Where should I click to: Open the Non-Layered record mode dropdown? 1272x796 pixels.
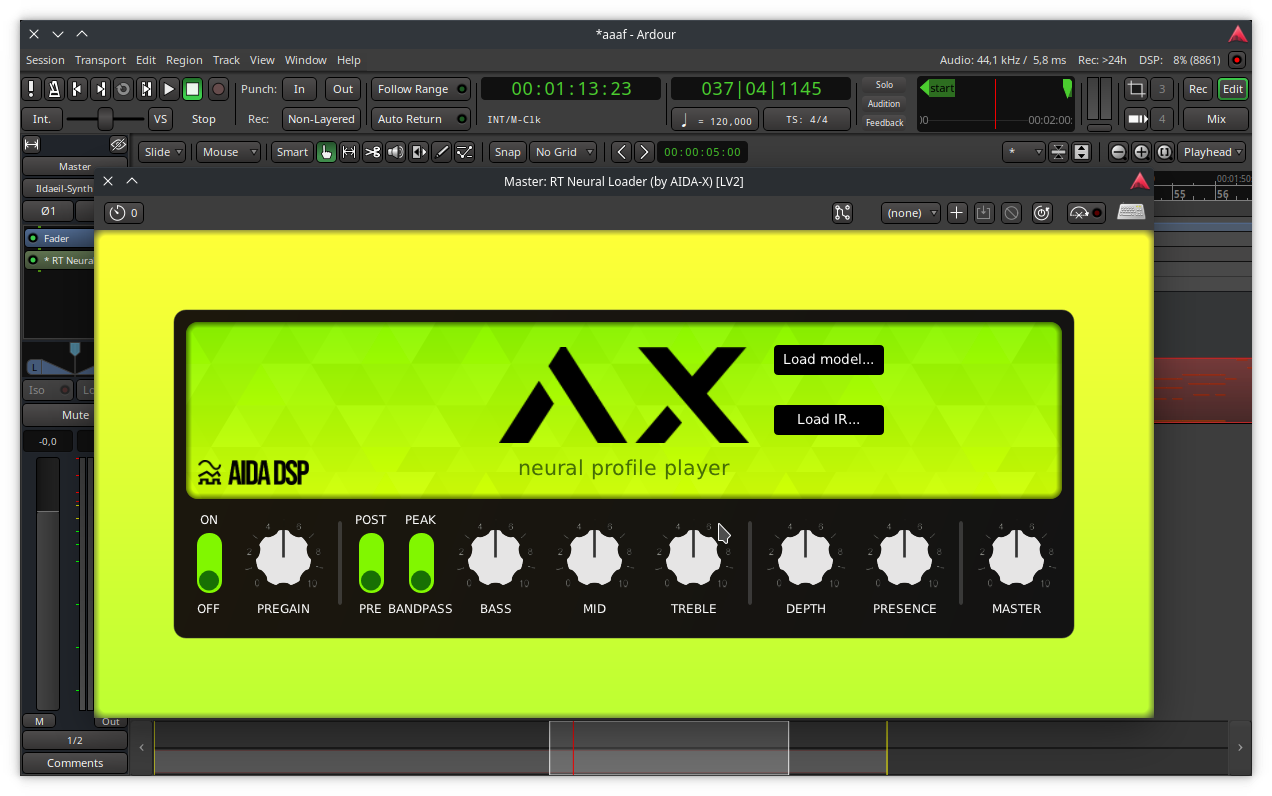[321, 119]
